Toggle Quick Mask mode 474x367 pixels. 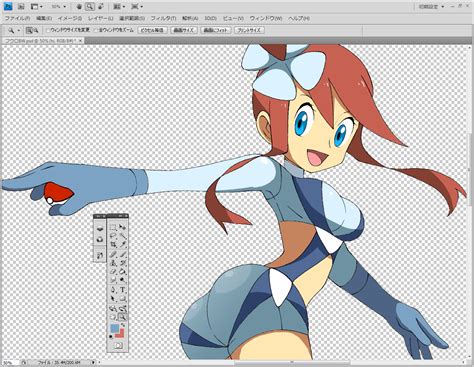(x=118, y=346)
